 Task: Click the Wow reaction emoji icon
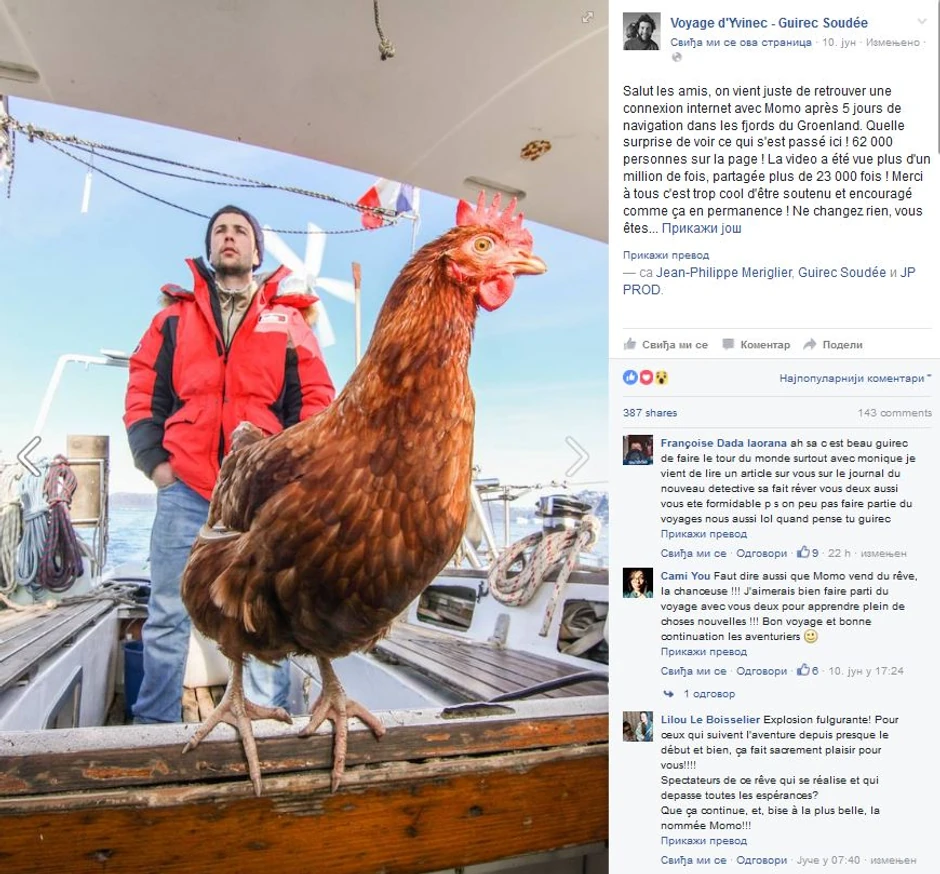(661, 378)
